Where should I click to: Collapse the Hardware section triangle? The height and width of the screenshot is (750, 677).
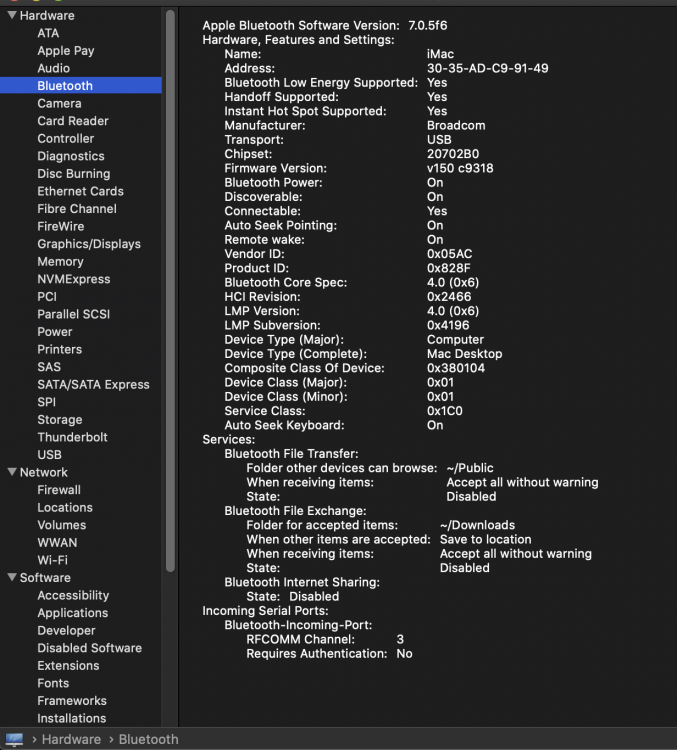12,15
